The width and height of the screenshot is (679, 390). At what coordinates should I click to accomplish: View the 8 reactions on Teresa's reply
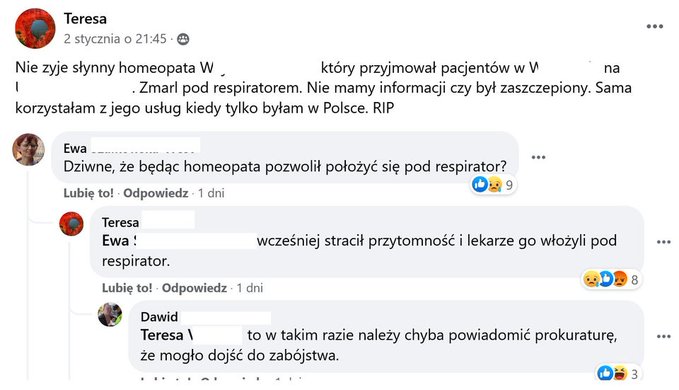(x=611, y=280)
